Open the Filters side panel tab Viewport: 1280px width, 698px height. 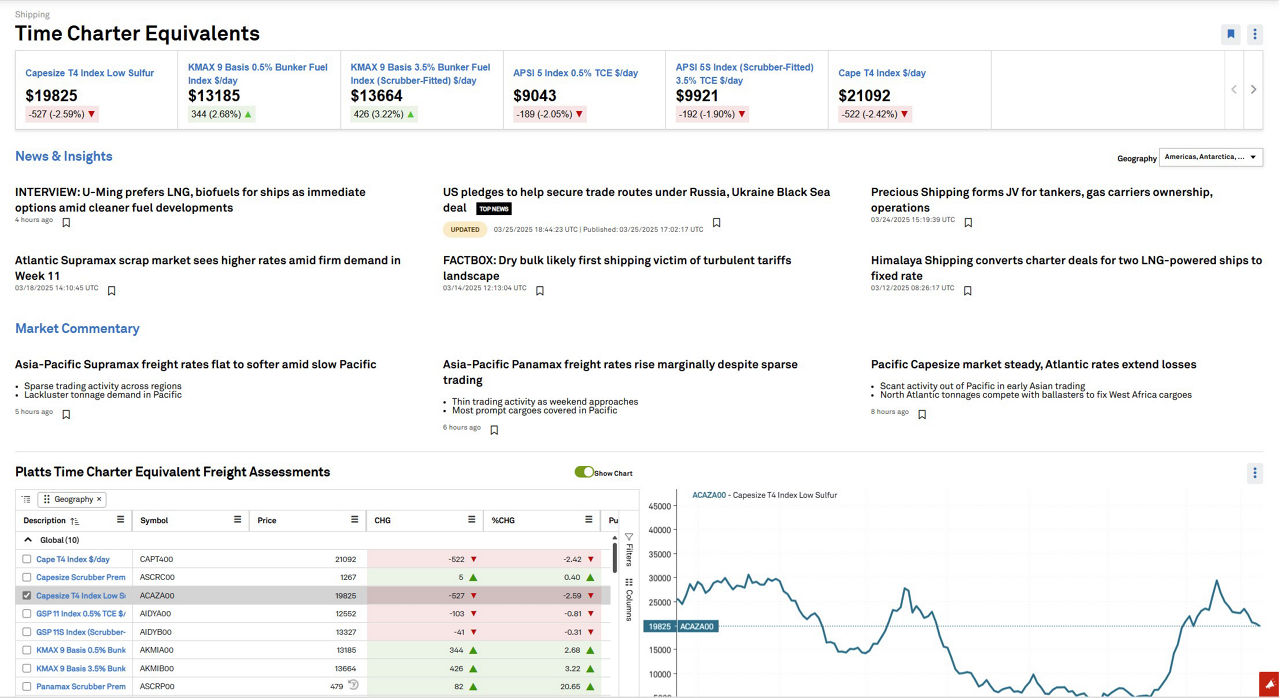point(628,549)
